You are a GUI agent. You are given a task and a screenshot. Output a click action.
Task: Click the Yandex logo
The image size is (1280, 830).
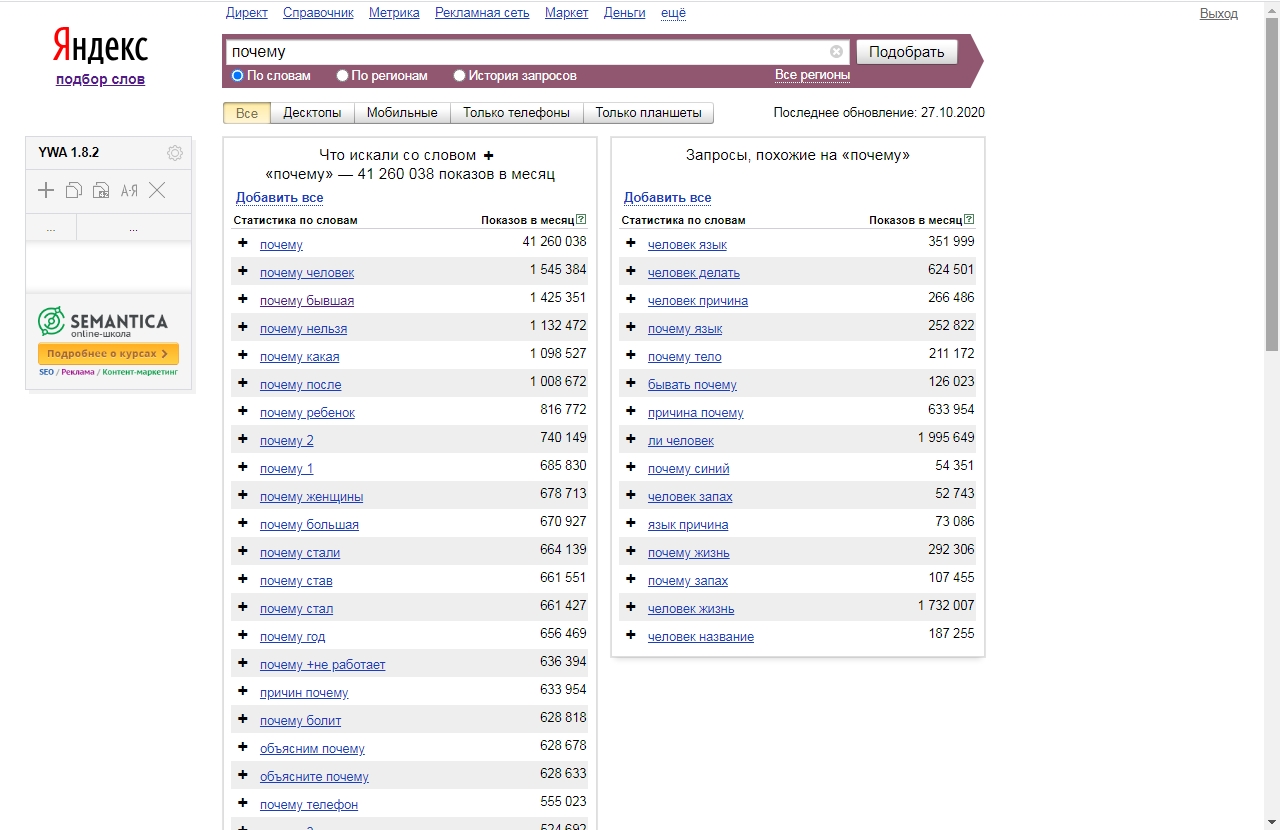coord(100,46)
